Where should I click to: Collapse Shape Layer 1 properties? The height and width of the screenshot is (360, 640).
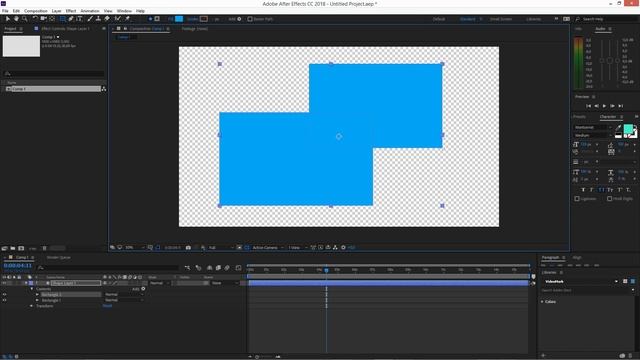click(26, 283)
